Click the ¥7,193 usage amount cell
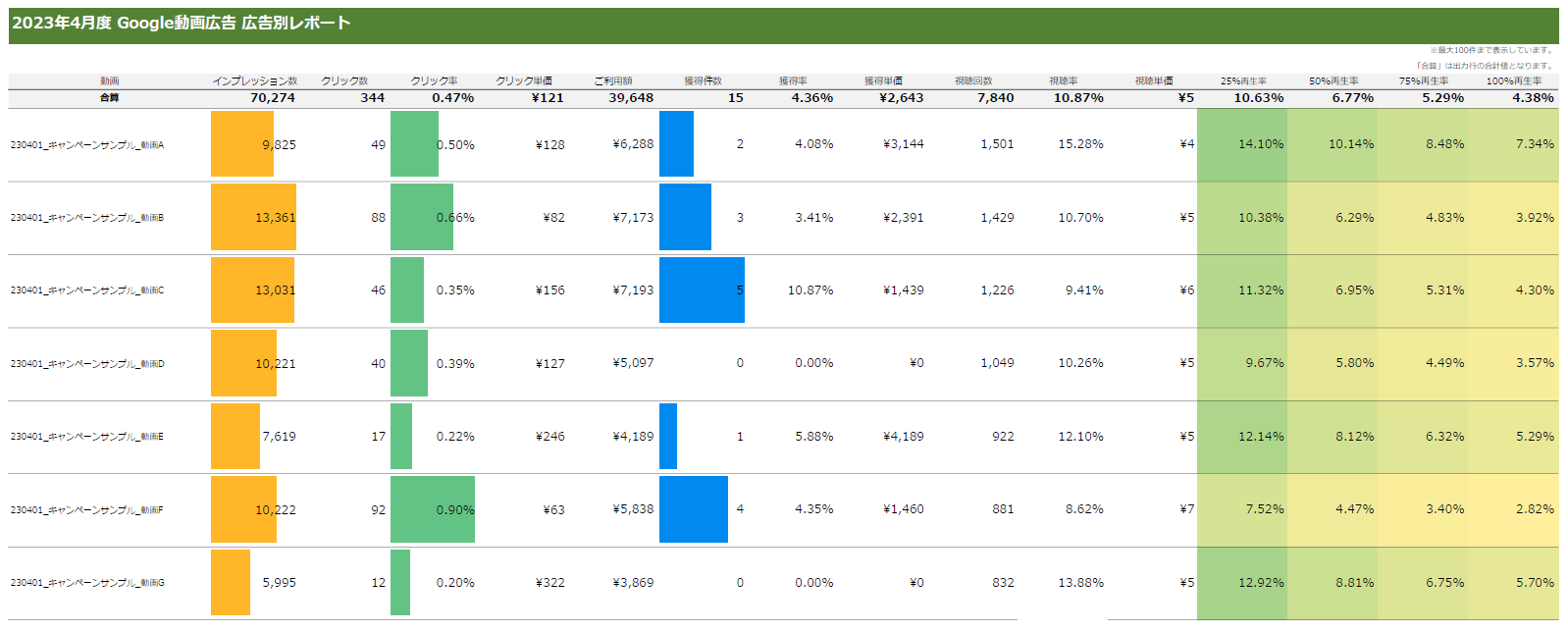The width and height of the screenshot is (1568, 632). click(x=633, y=290)
